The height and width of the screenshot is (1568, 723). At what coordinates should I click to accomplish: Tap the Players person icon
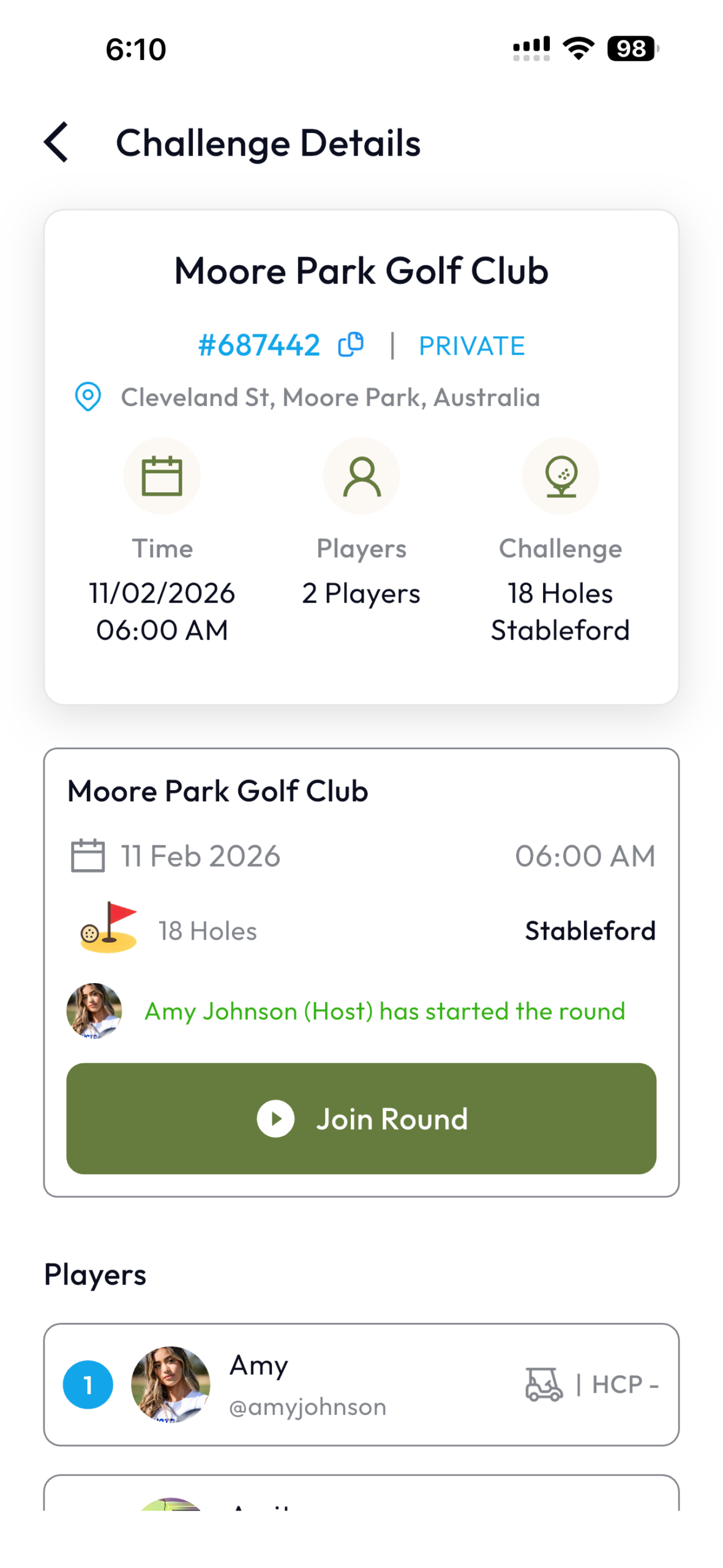pos(361,475)
